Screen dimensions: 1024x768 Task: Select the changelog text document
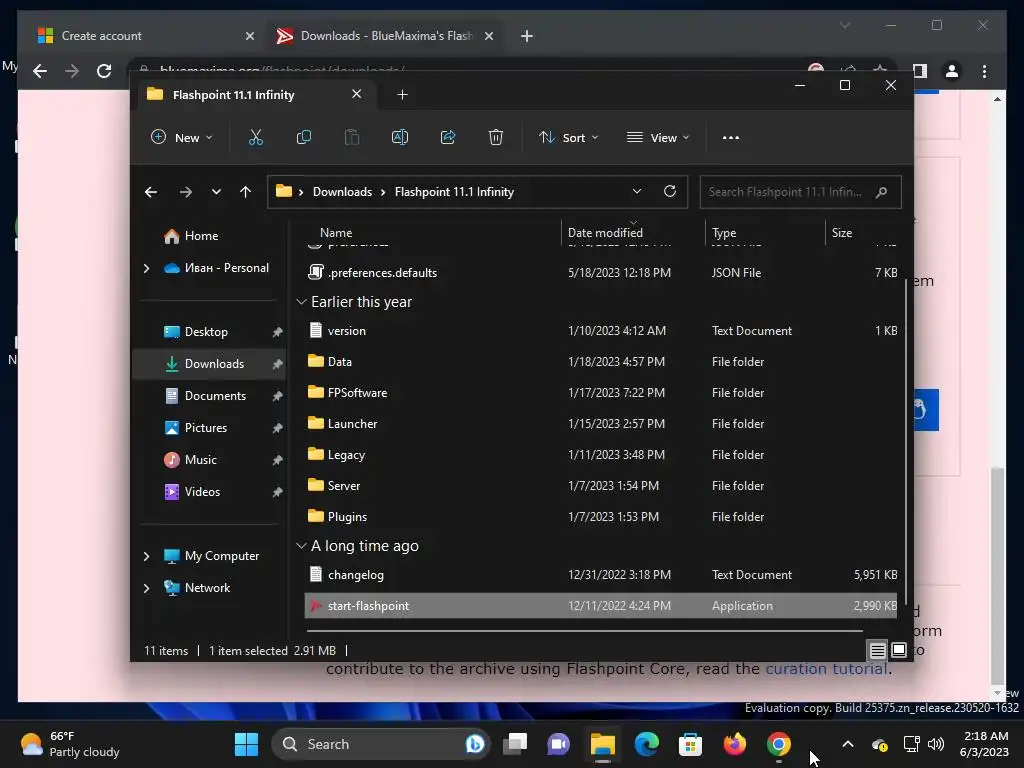(x=601, y=575)
